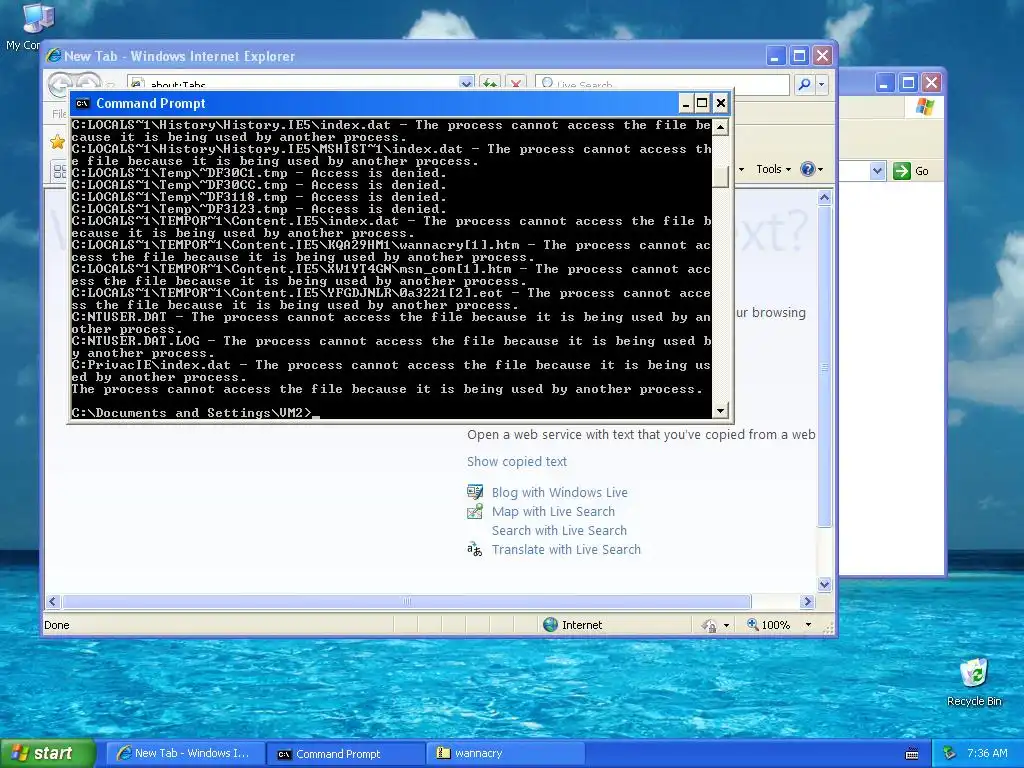Click the IE page scroll up arrow
Screen dimensions: 1024x768
pyautogui.click(x=824, y=197)
